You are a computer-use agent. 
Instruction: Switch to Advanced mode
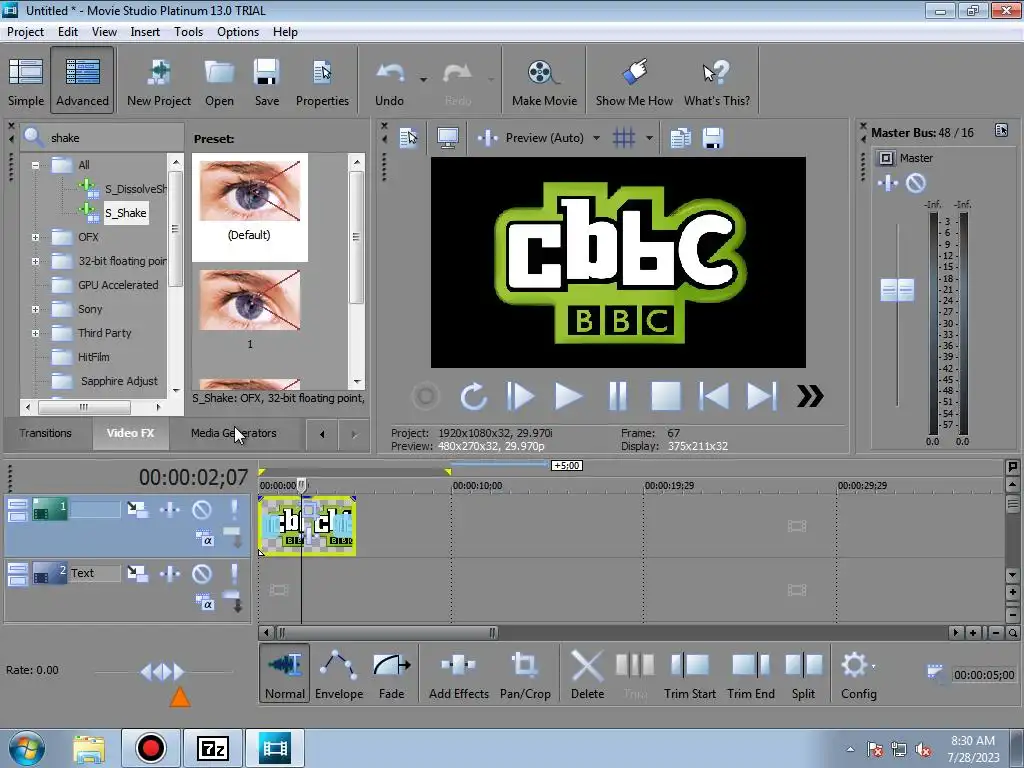tap(82, 82)
